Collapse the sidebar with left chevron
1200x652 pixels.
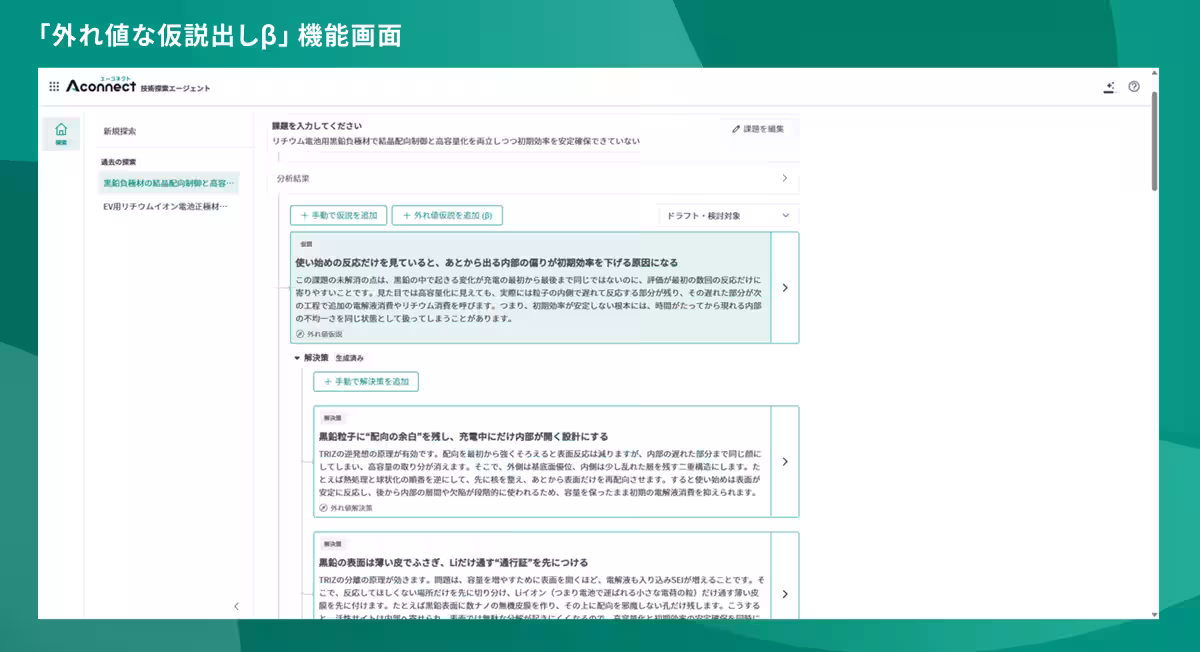236,606
